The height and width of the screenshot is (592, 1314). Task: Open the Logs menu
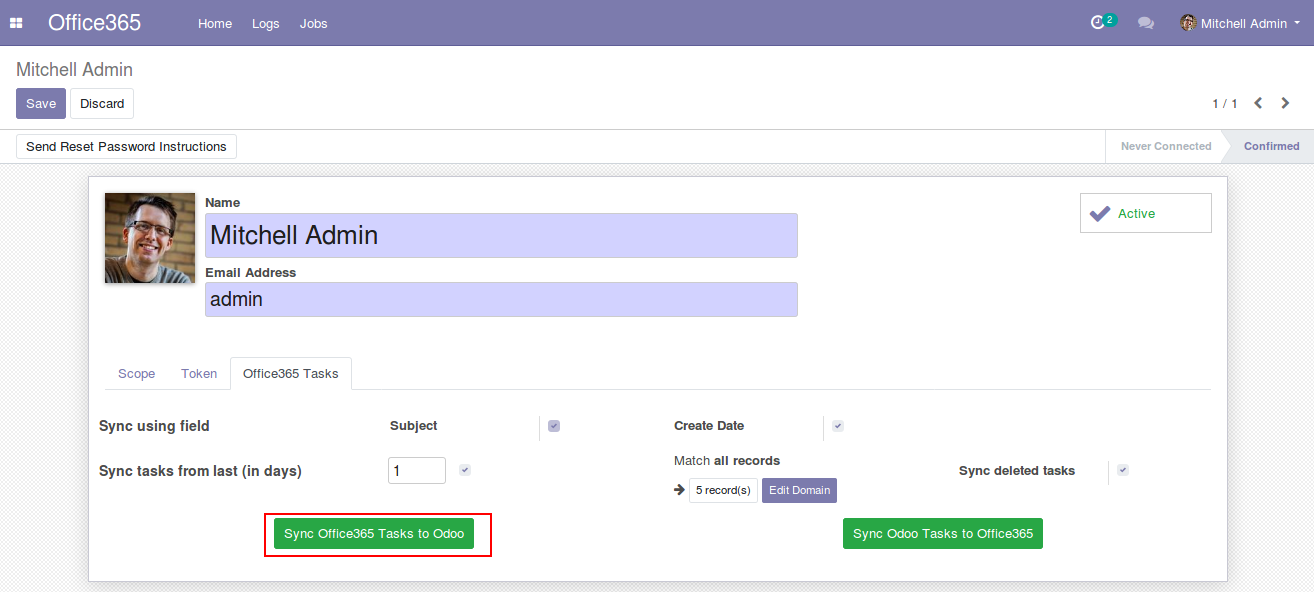tap(266, 23)
